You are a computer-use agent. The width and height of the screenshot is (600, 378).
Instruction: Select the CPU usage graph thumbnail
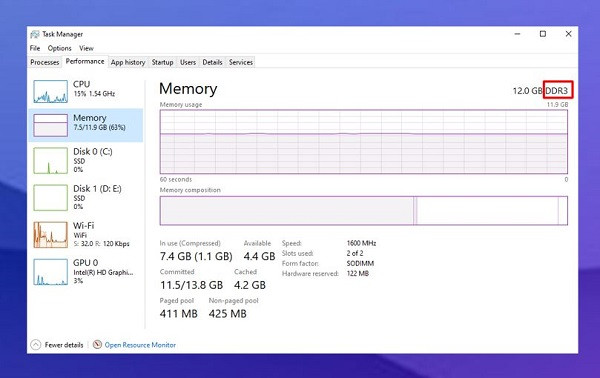(x=51, y=91)
